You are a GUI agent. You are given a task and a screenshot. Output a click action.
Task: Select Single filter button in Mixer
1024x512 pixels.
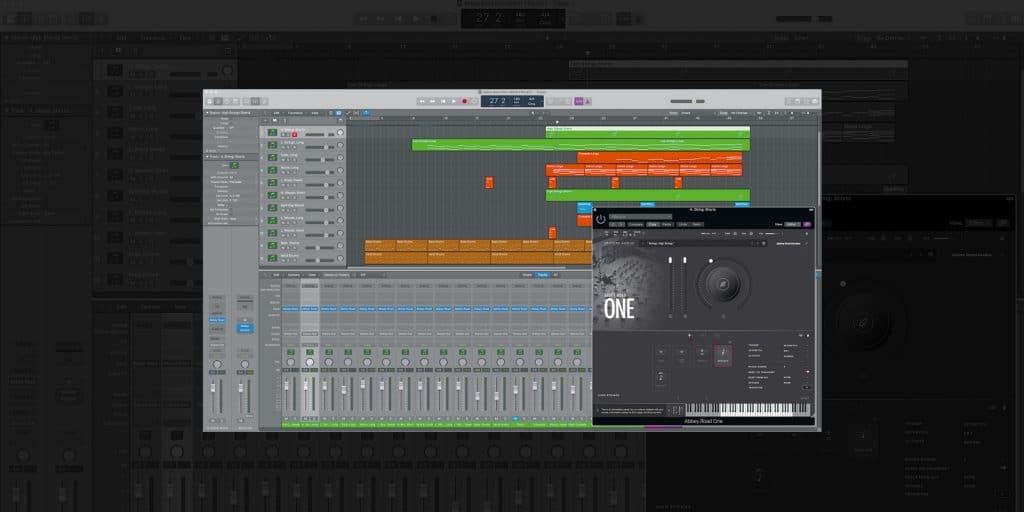(x=526, y=275)
